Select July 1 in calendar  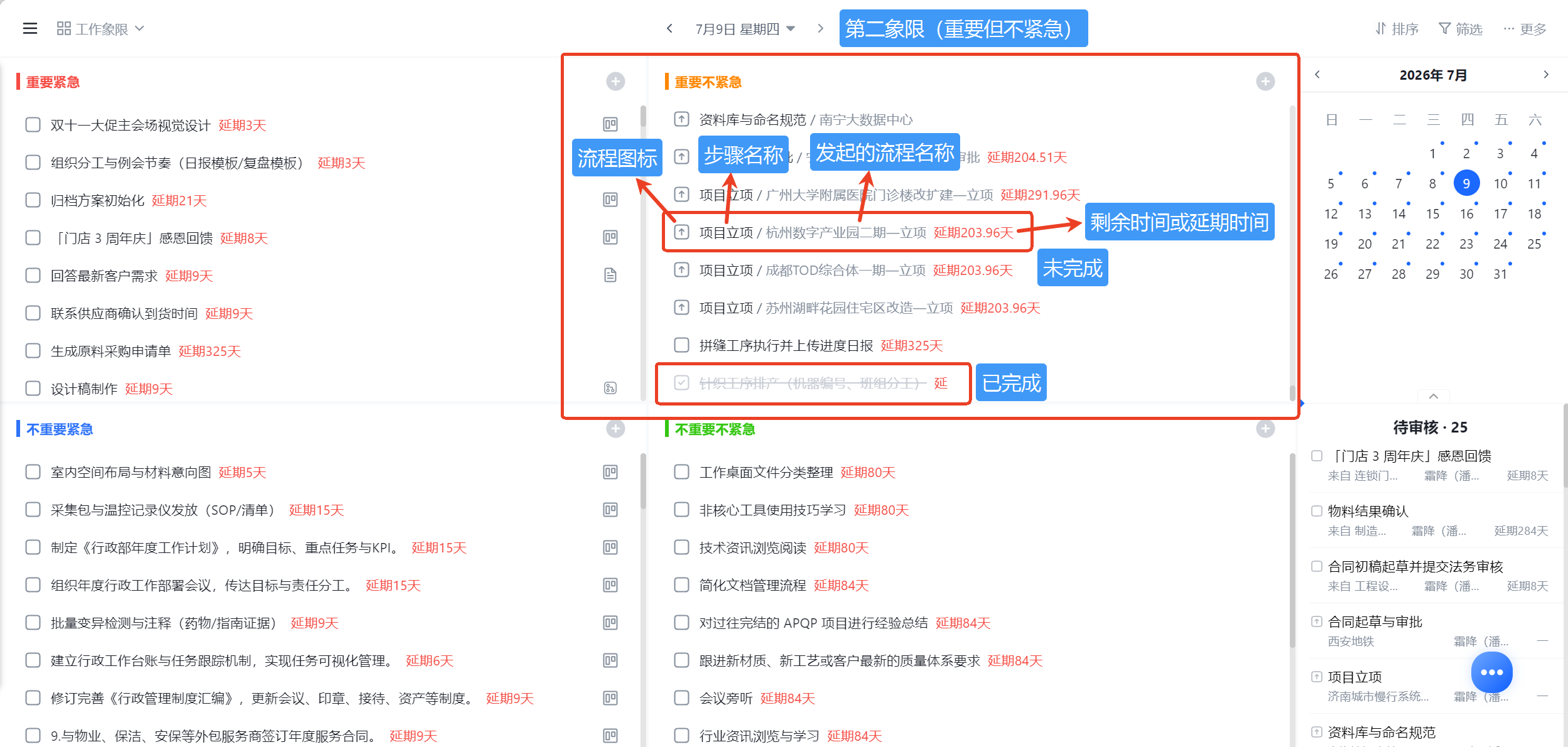pyautogui.click(x=1432, y=154)
